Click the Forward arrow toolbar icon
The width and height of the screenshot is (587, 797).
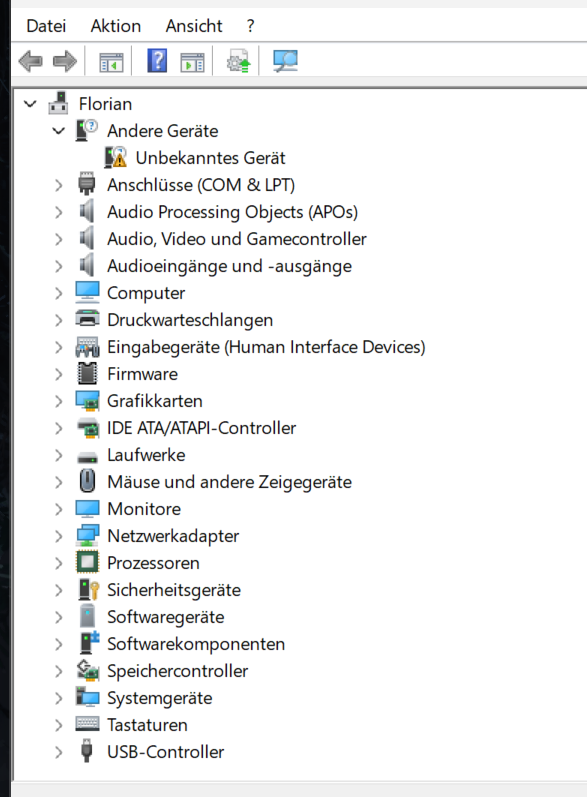pos(65,61)
